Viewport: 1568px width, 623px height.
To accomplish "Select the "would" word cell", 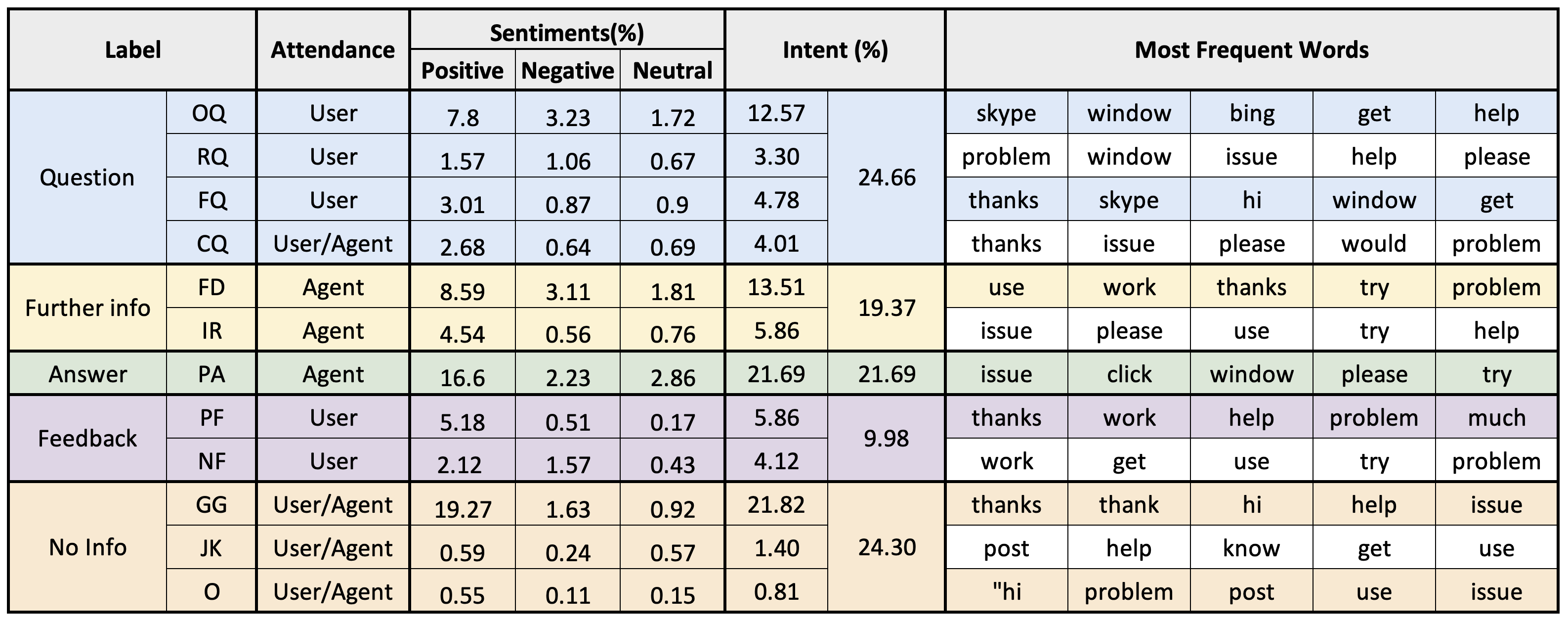I will [x=1373, y=243].
